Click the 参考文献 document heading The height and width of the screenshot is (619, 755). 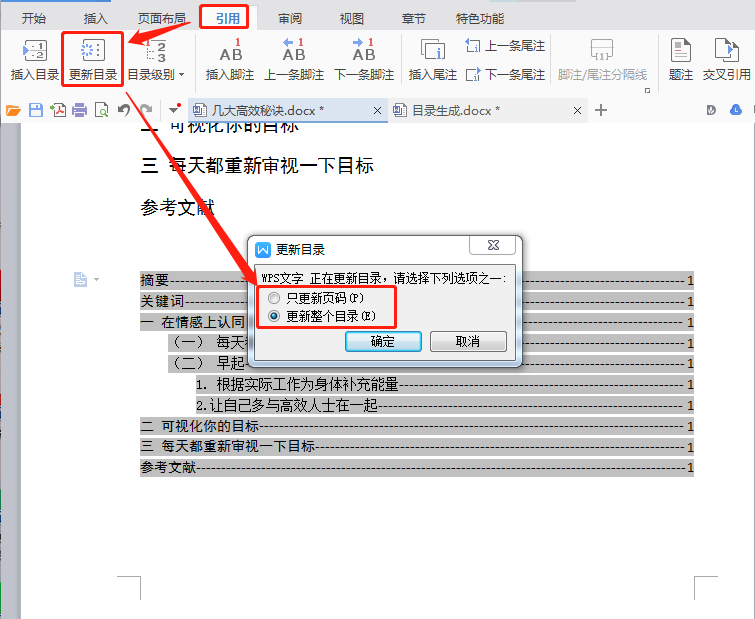click(177, 208)
